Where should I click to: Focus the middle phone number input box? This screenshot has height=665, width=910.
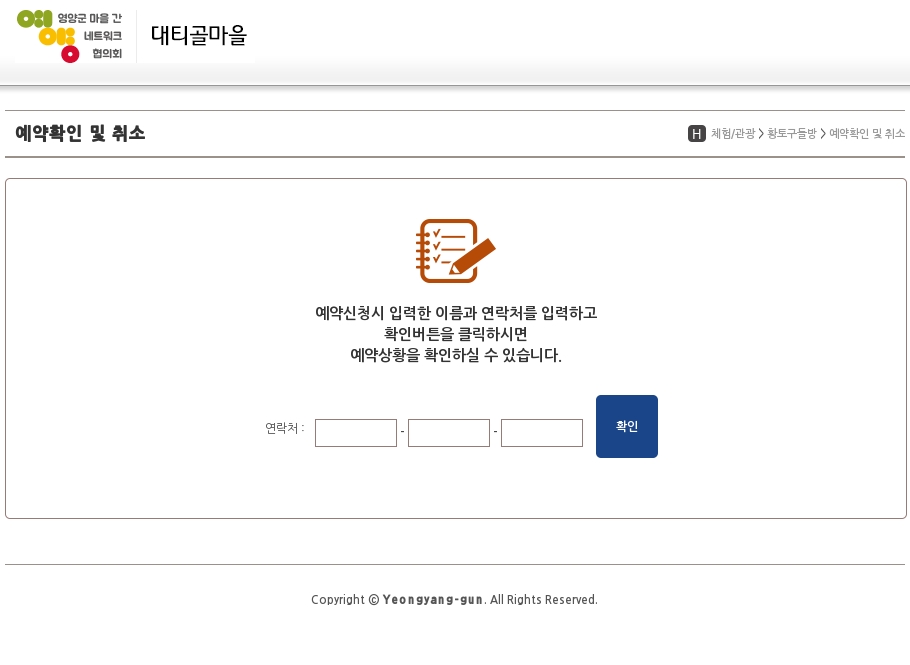pyautogui.click(x=449, y=433)
